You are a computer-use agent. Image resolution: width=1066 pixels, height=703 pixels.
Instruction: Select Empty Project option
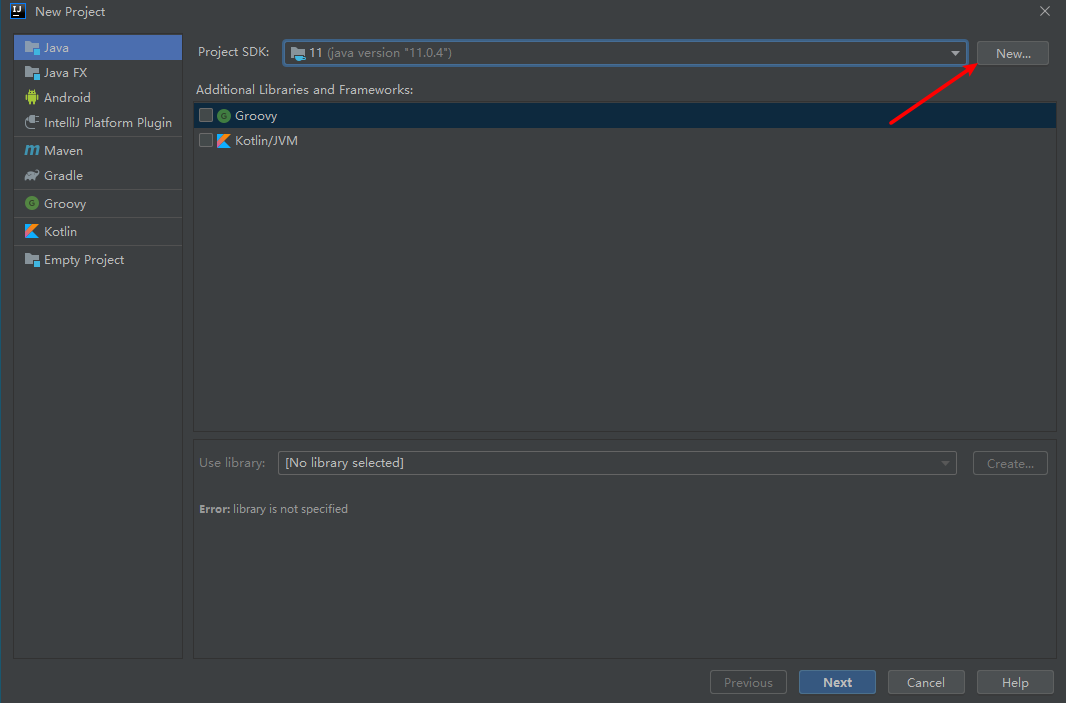tap(98, 260)
